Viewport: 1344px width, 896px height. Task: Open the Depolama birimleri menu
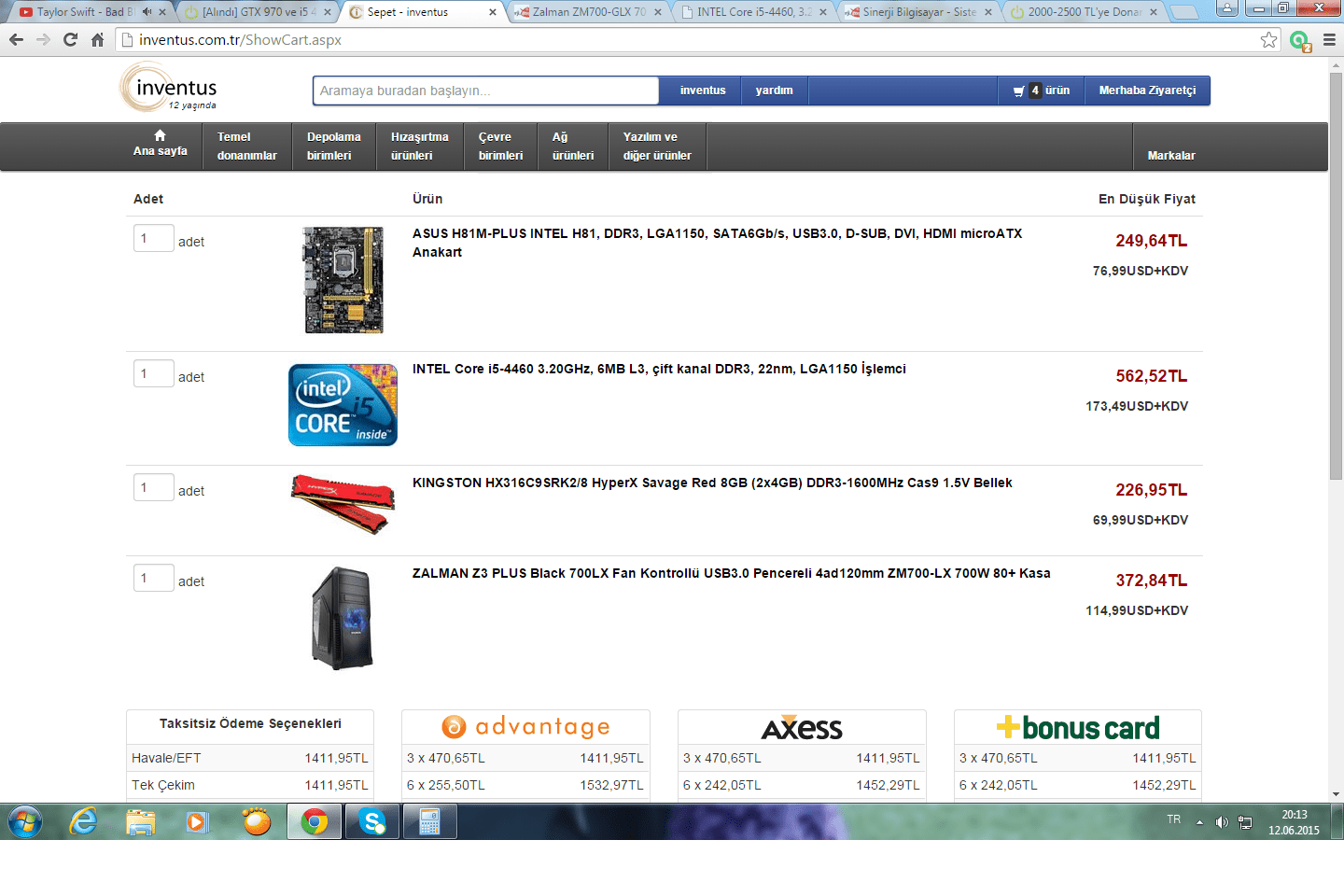[333, 147]
